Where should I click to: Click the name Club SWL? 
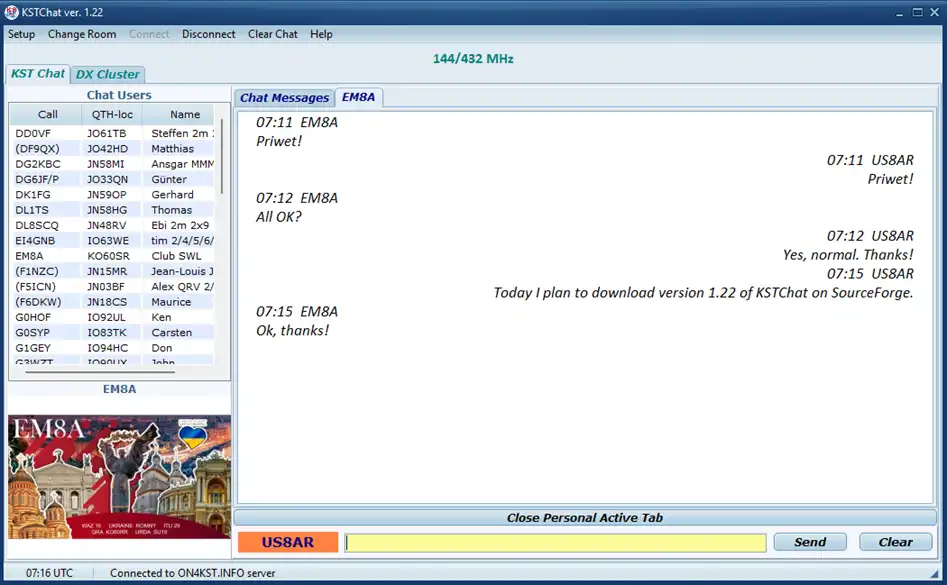coord(176,256)
